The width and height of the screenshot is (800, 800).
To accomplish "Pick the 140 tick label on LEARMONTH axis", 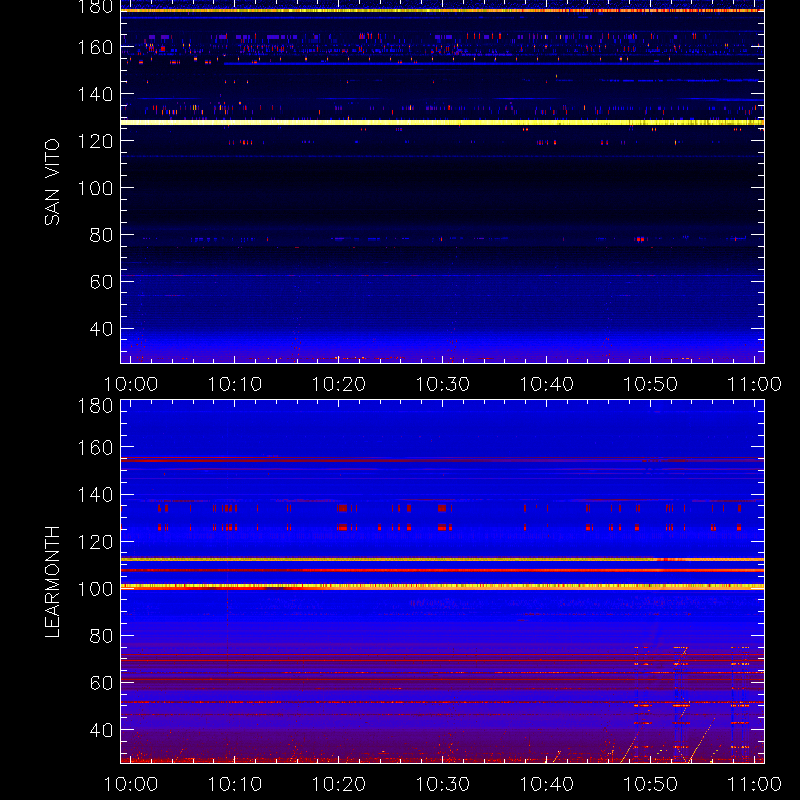I will tap(95, 495).
